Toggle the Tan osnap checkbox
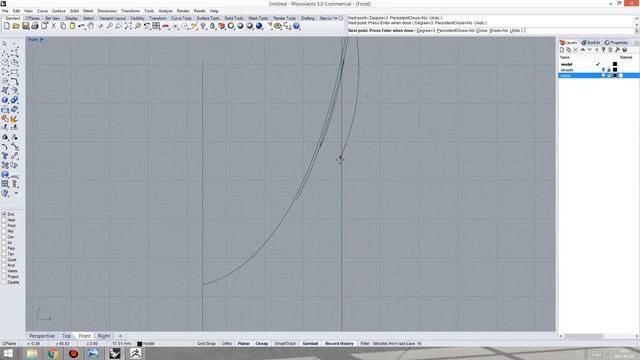The width and height of the screenshot is (640, 360). click(x=4, y=254)
